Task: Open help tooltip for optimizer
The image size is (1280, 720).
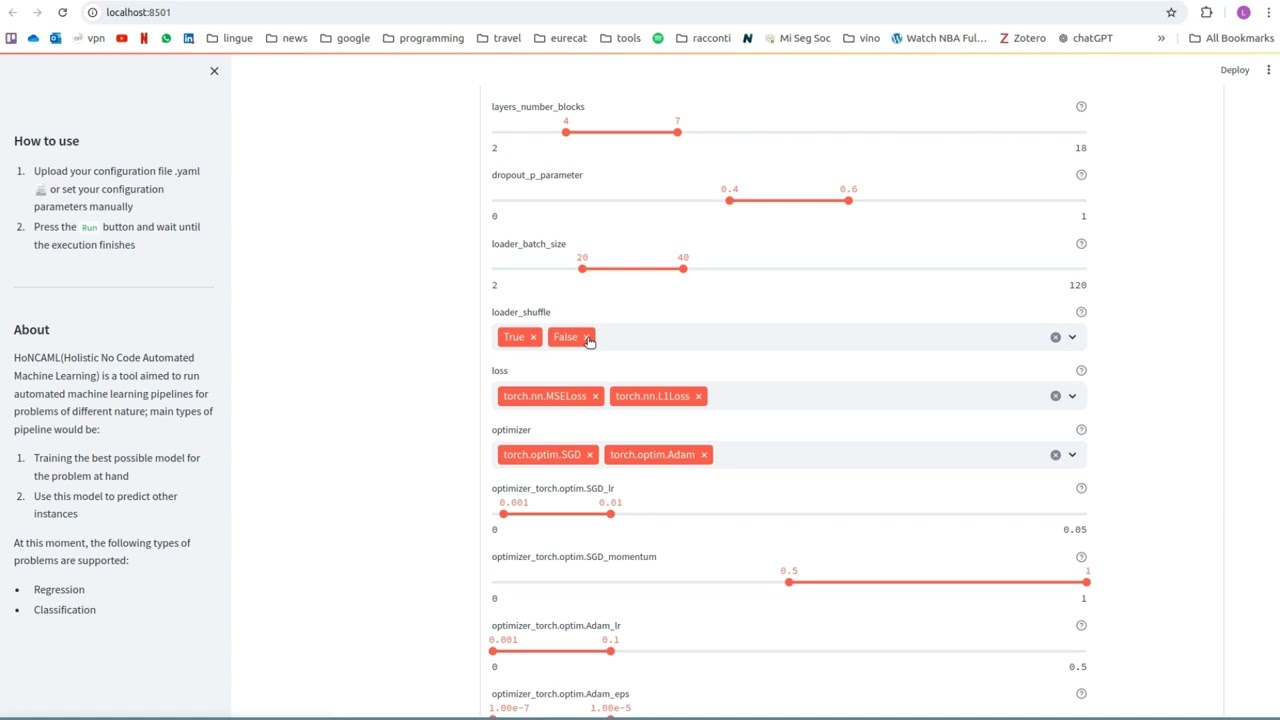Action: click(x=1081, y=430)
